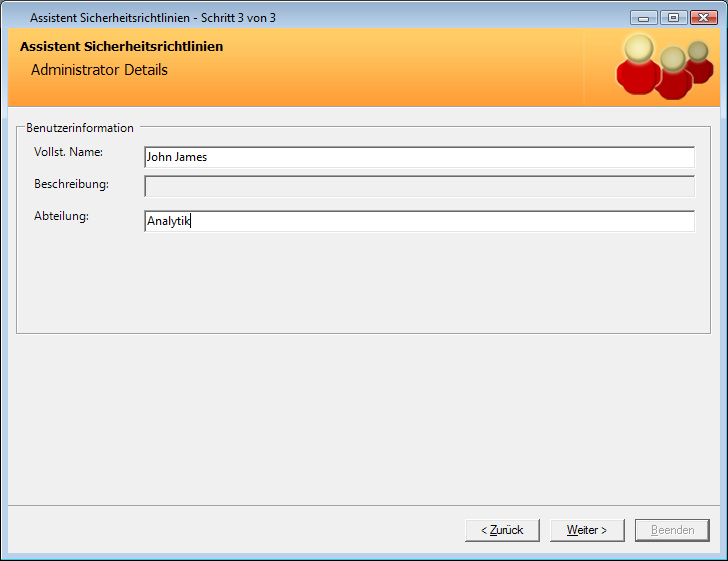Place cursor in the Abteilung field
Image resolution: width=728 pixels, height=561 pixels.
click(x=419, y=221)
